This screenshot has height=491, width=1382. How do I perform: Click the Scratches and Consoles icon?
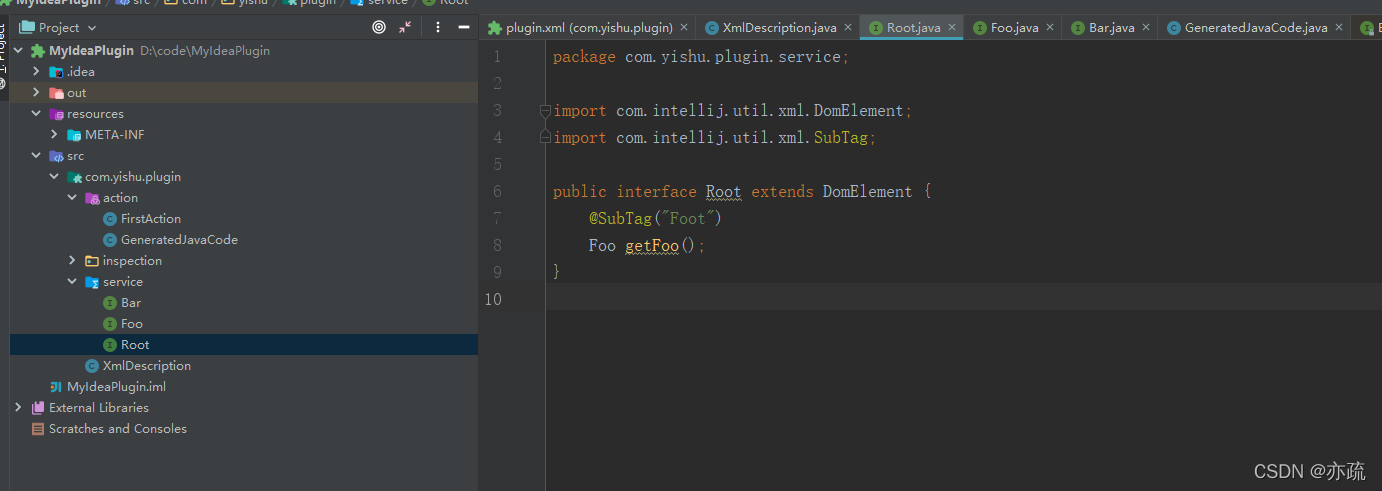click(x=38, y=429)
